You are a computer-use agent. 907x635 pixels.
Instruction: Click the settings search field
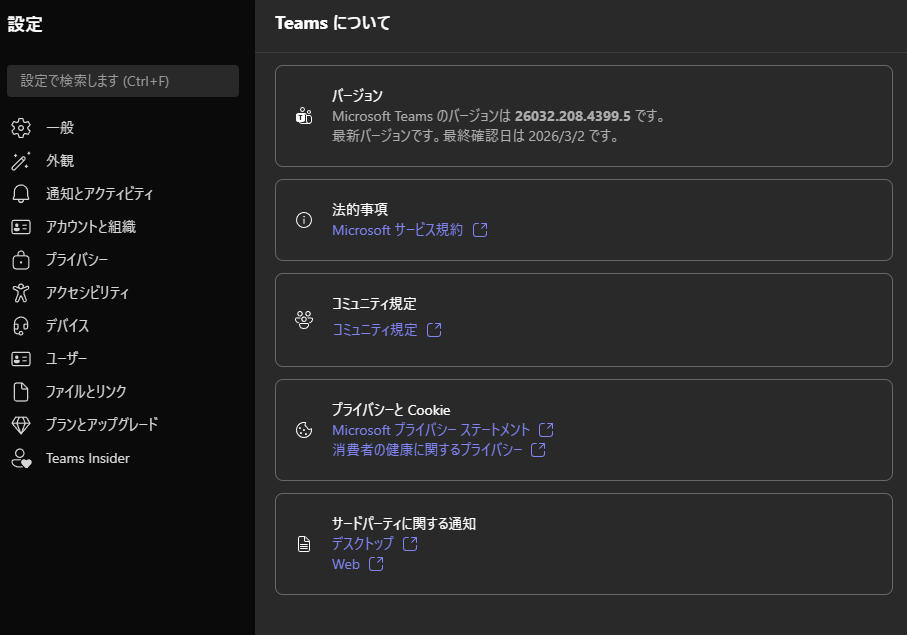coord(122,81)
